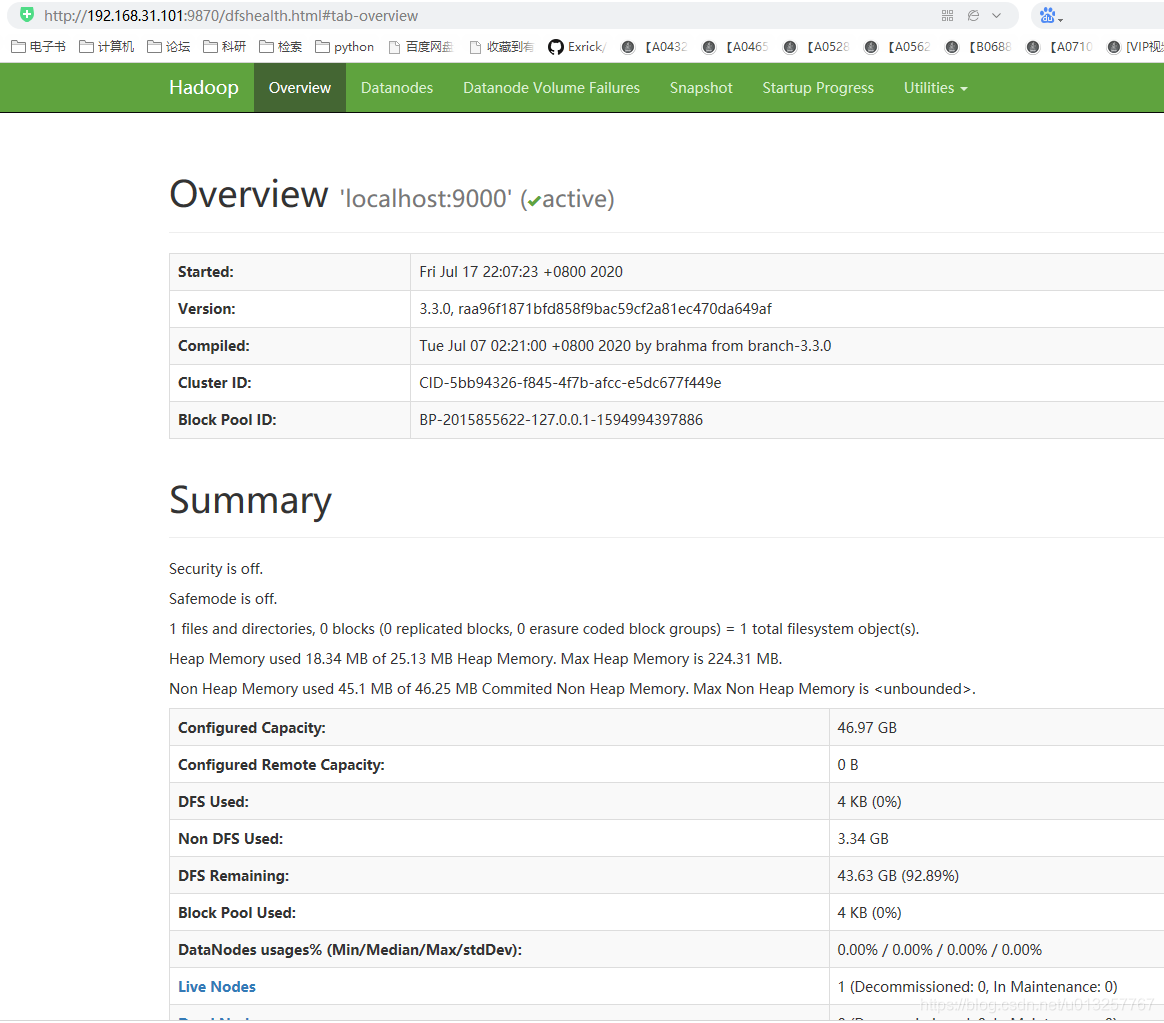Click the Version 3.3.0 hash value
Screen dimensions: 1164x1023
tap(595, 309)
